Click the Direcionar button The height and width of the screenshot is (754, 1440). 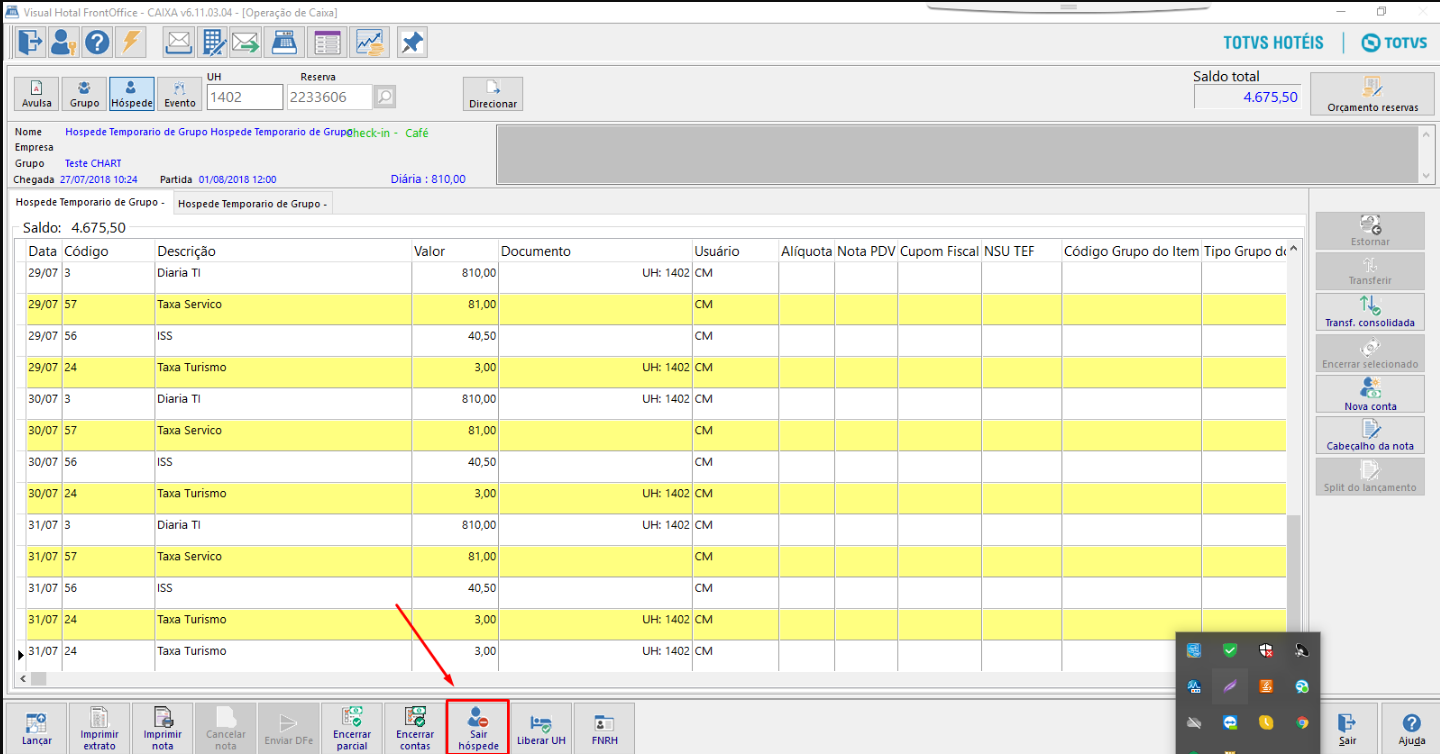493,94
